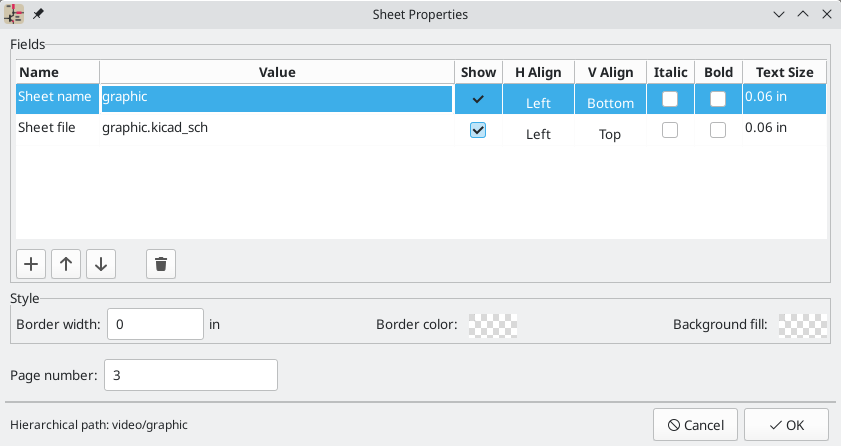Screen dimensions: 841x446
Task: Select the 'graphic.kicad_sch' value cell
Action: tap(277, 130)
